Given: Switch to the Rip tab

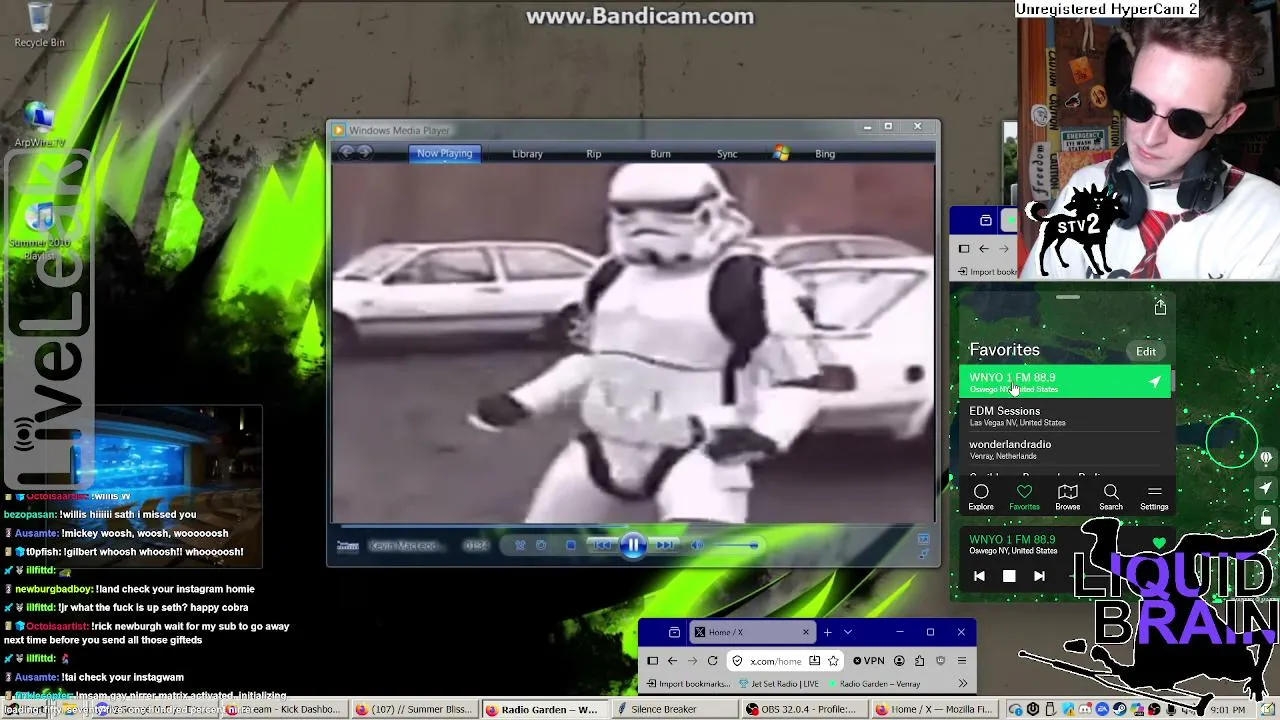Looking at the screenshot, I should [x=593, y=154].
